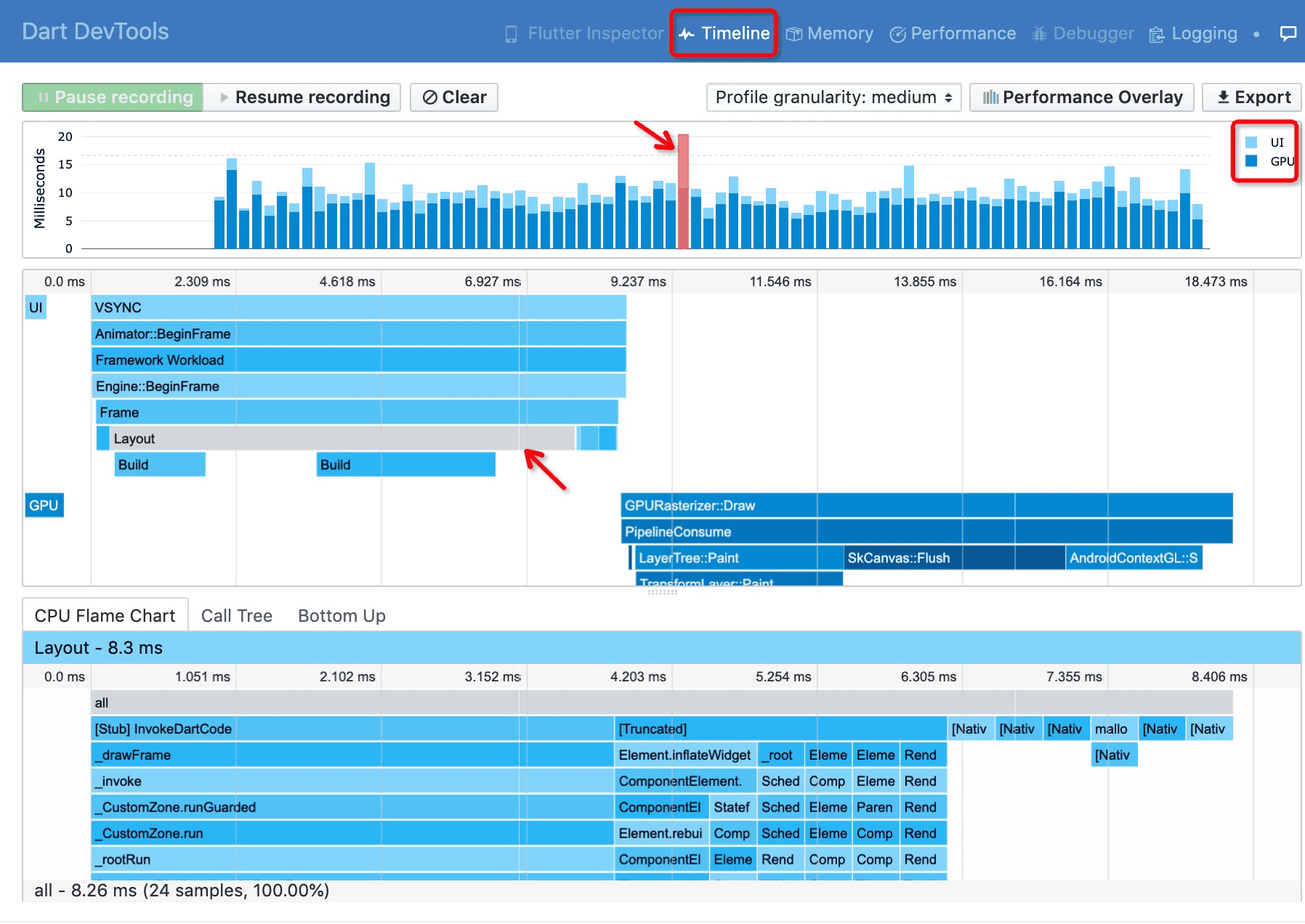Pause the recording
The width and height of the screenshot is (1305, 924).
(x=113, y=97)
